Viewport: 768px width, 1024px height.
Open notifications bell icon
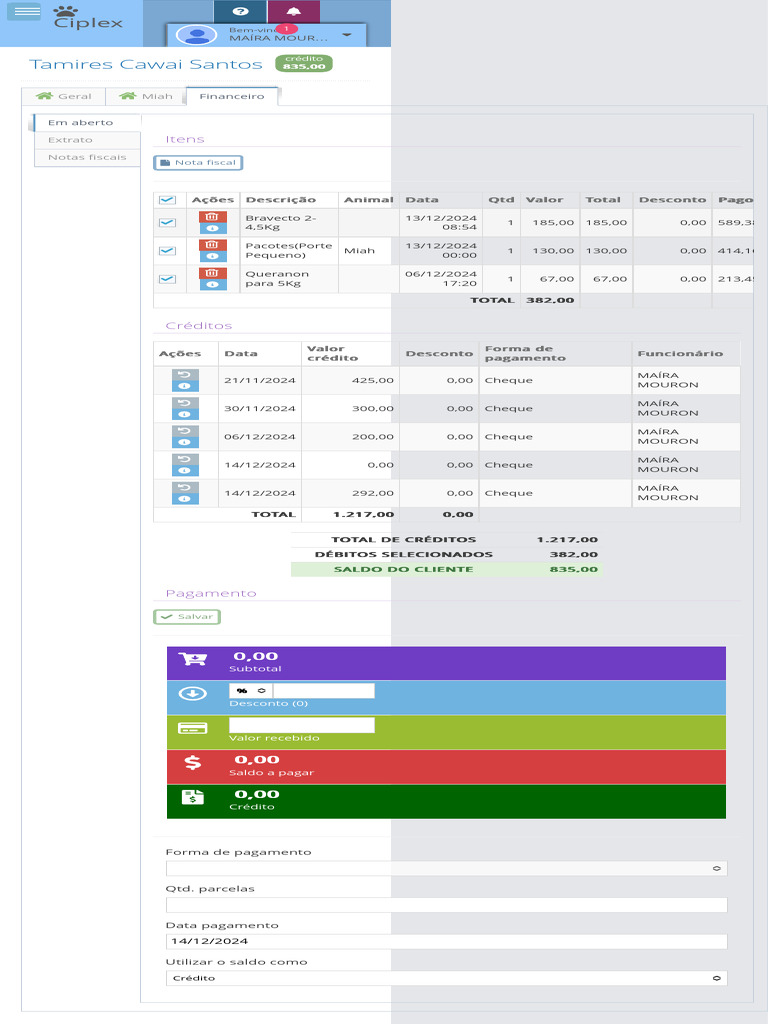[x=294, y=11]
